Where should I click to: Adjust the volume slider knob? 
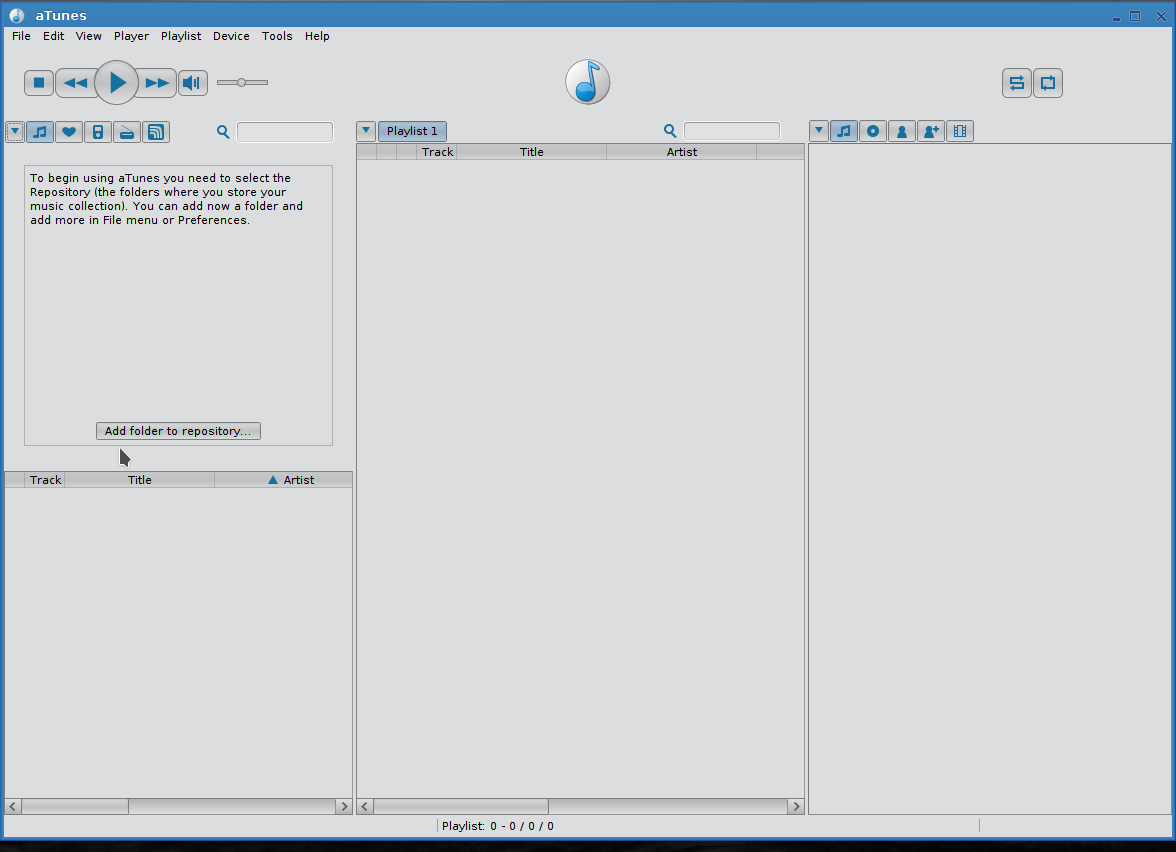242,82
